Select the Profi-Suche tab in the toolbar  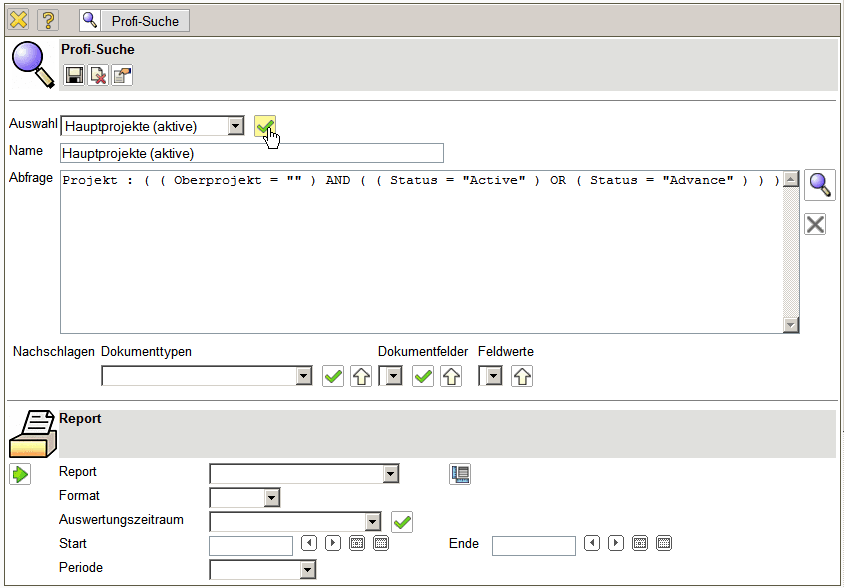tap(134, 19)
